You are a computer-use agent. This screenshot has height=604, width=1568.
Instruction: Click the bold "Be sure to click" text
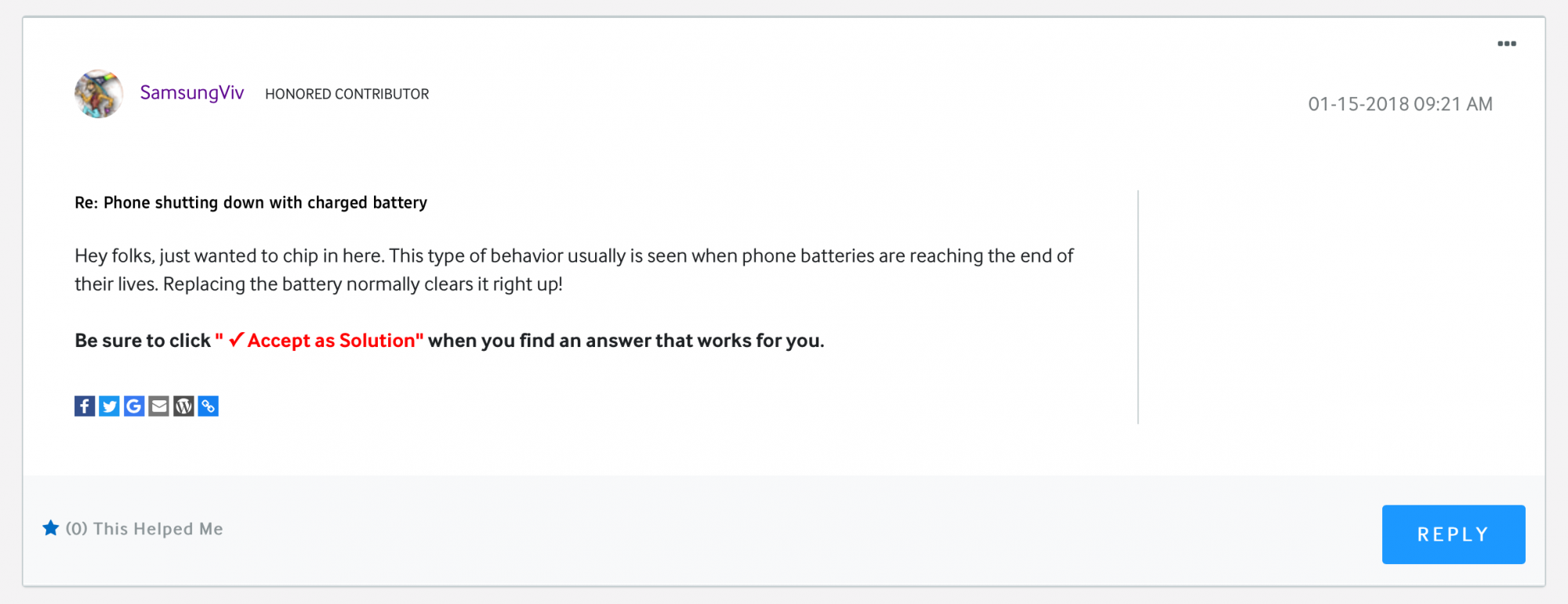coord(143,341)
